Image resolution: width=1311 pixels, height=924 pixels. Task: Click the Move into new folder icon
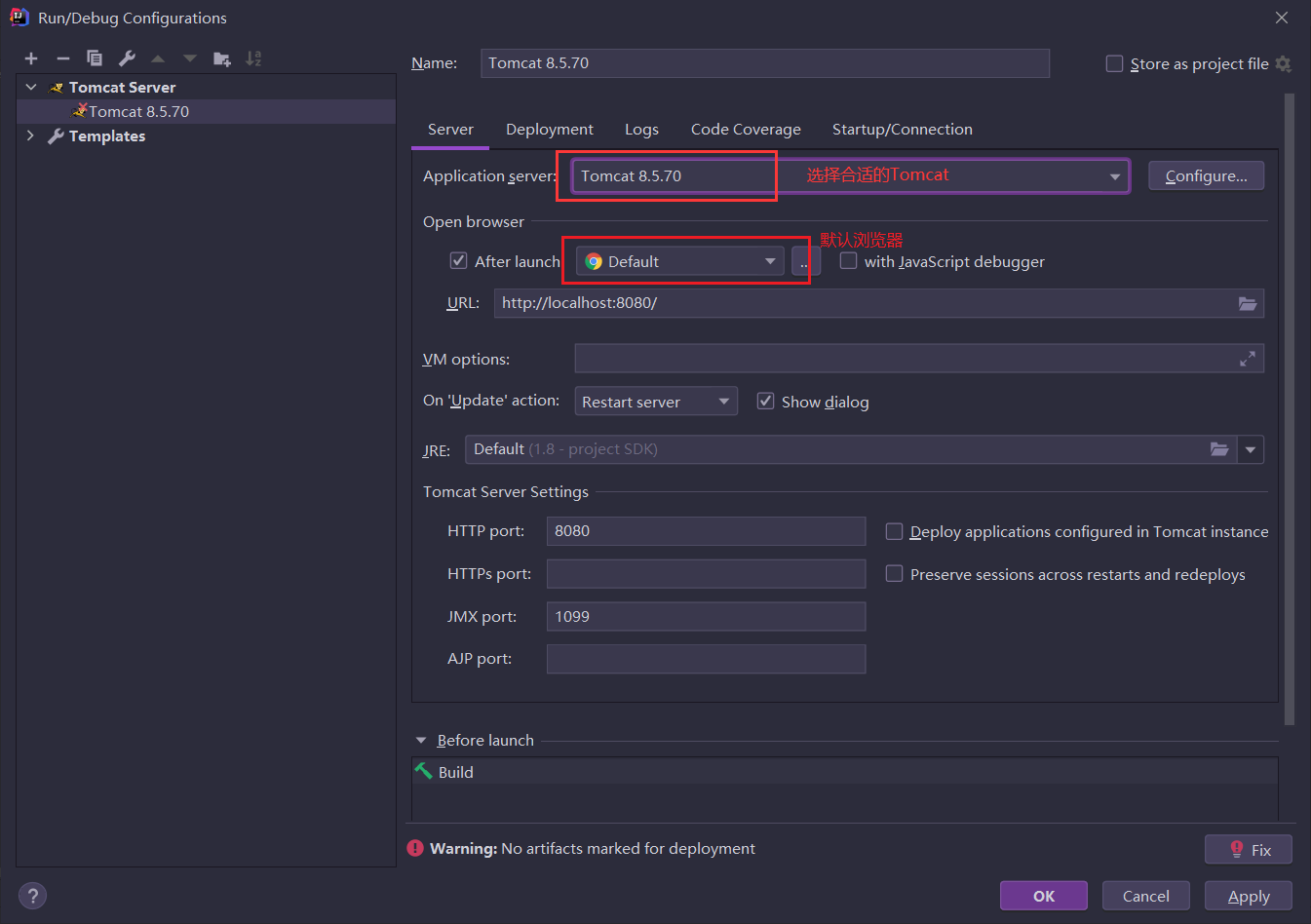tap(222, 58)
